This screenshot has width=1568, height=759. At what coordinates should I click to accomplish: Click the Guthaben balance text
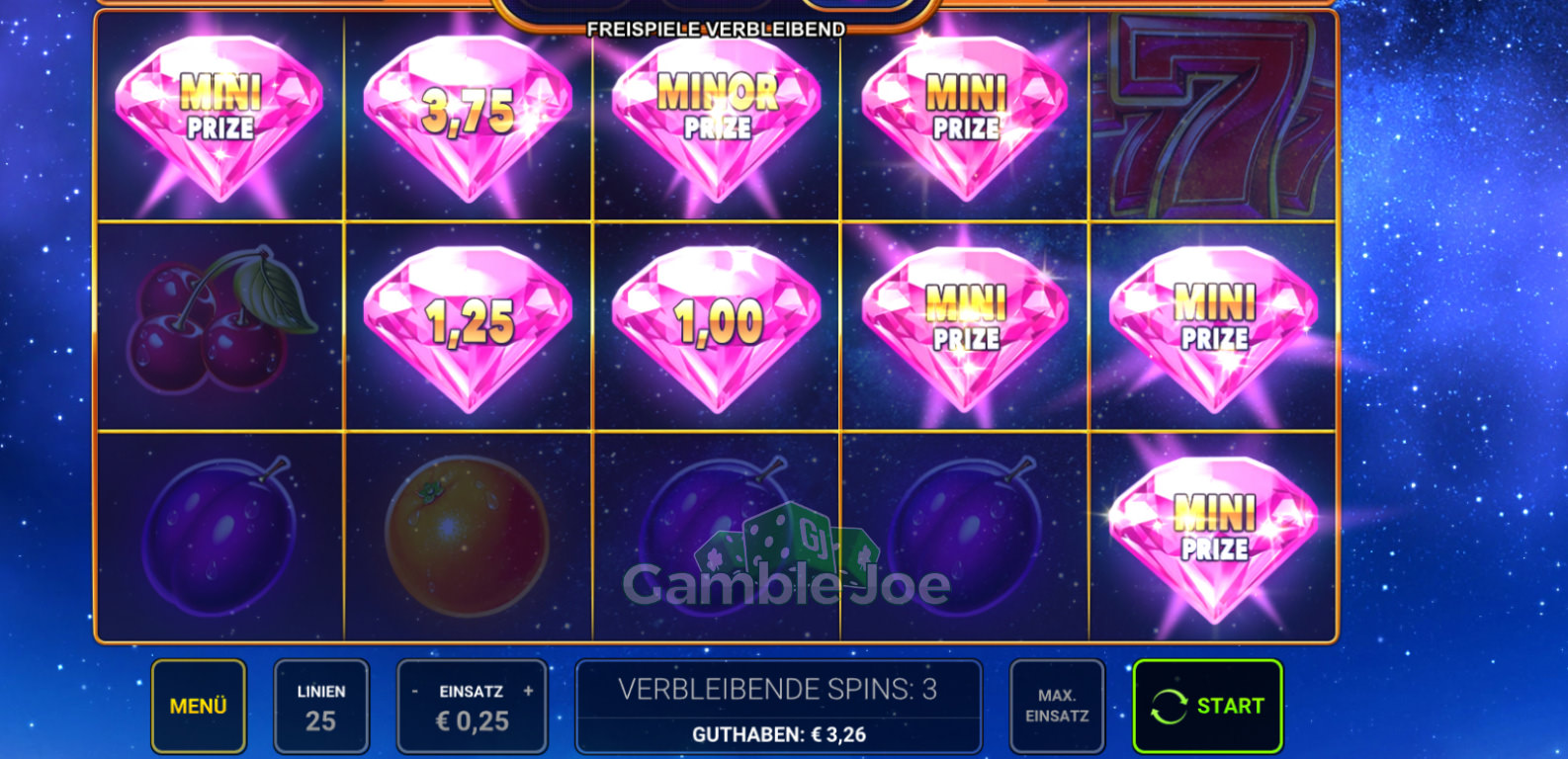[x=779, y=734]
